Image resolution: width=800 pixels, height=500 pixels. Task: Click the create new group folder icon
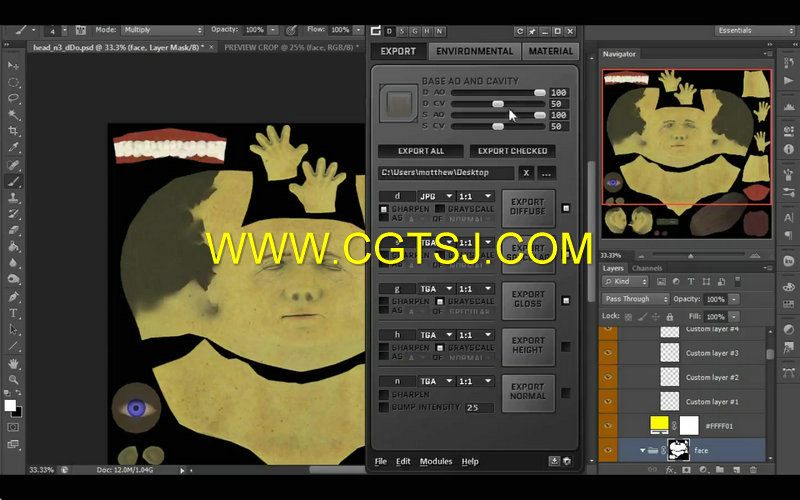point(719,469)
